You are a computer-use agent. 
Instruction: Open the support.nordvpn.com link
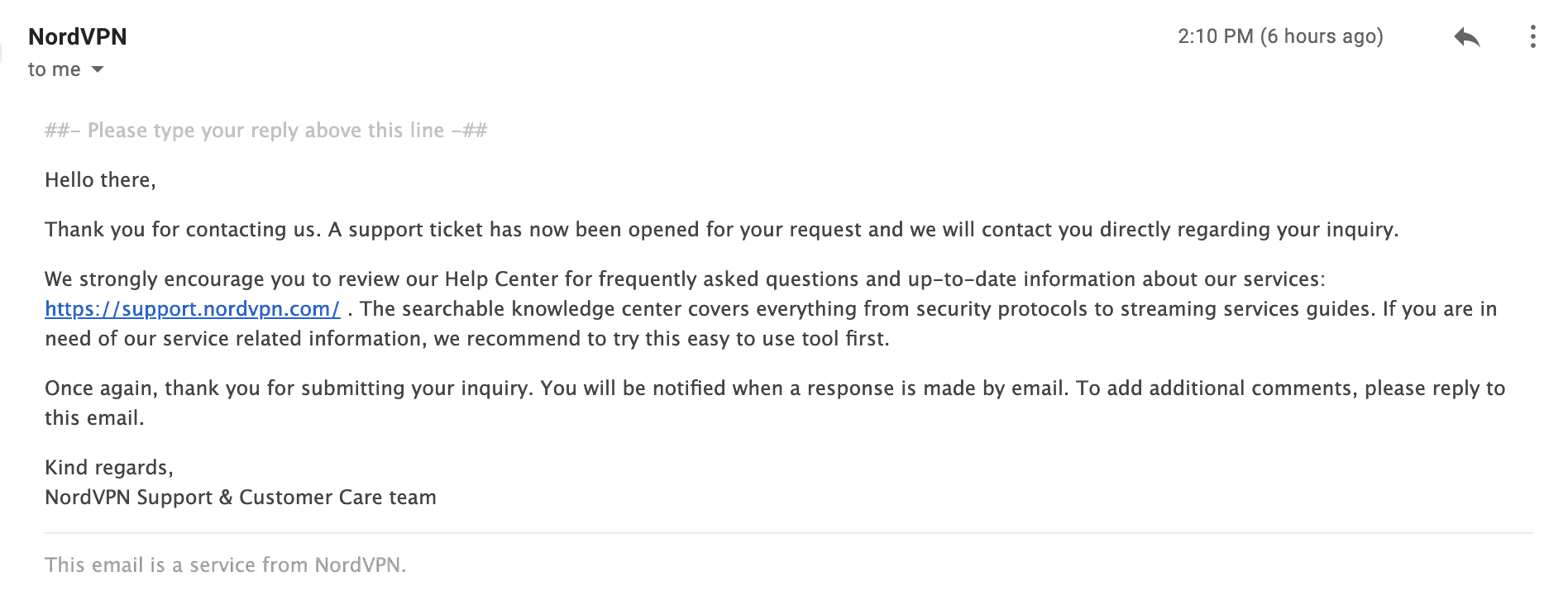tap(193, 309)
